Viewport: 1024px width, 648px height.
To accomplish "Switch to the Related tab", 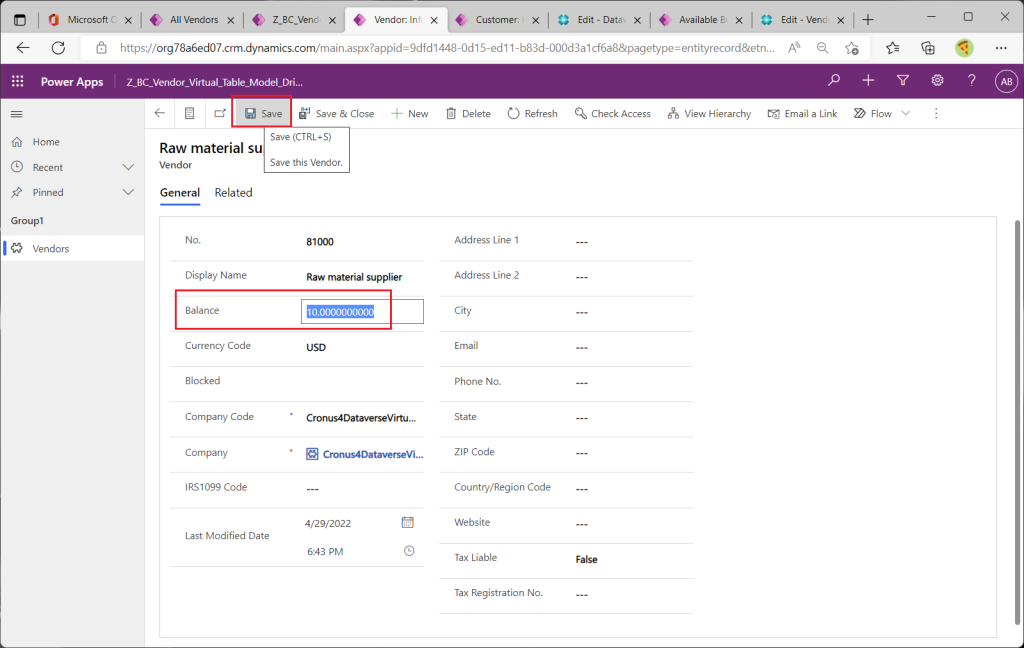I will tap(233, 193).
